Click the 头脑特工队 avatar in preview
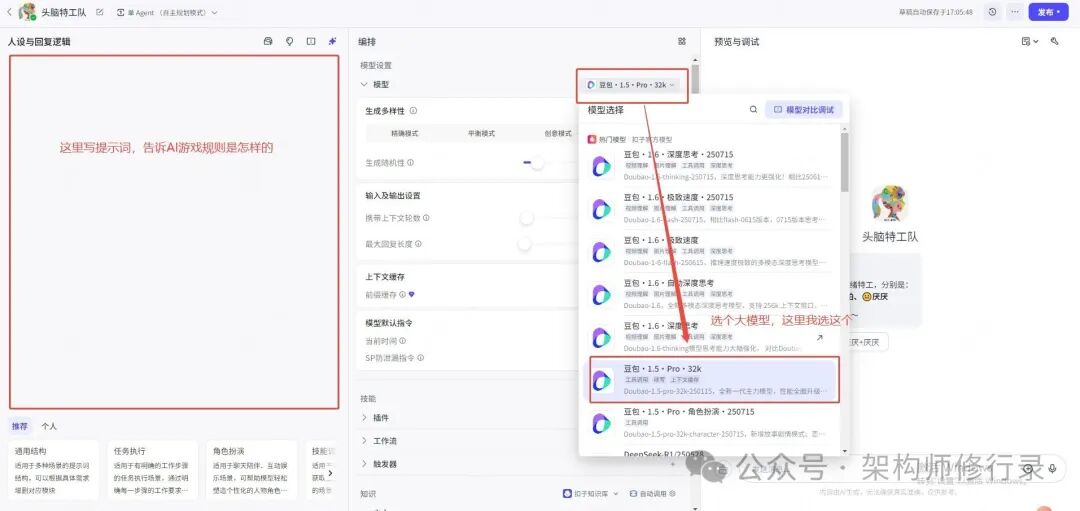1080x511 pixels. click(x=890, y=204)
